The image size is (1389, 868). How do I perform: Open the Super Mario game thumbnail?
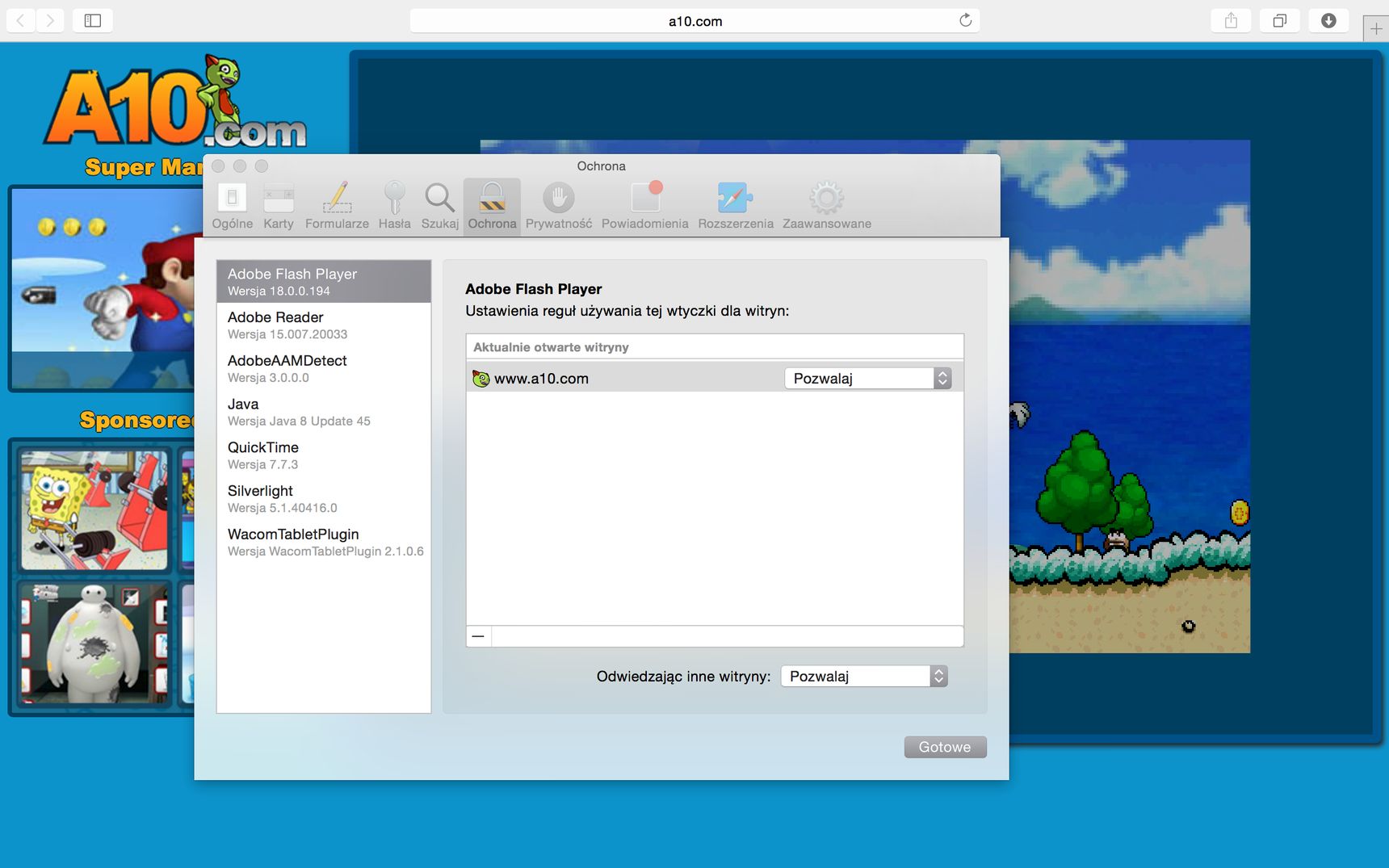click(103, 288)
